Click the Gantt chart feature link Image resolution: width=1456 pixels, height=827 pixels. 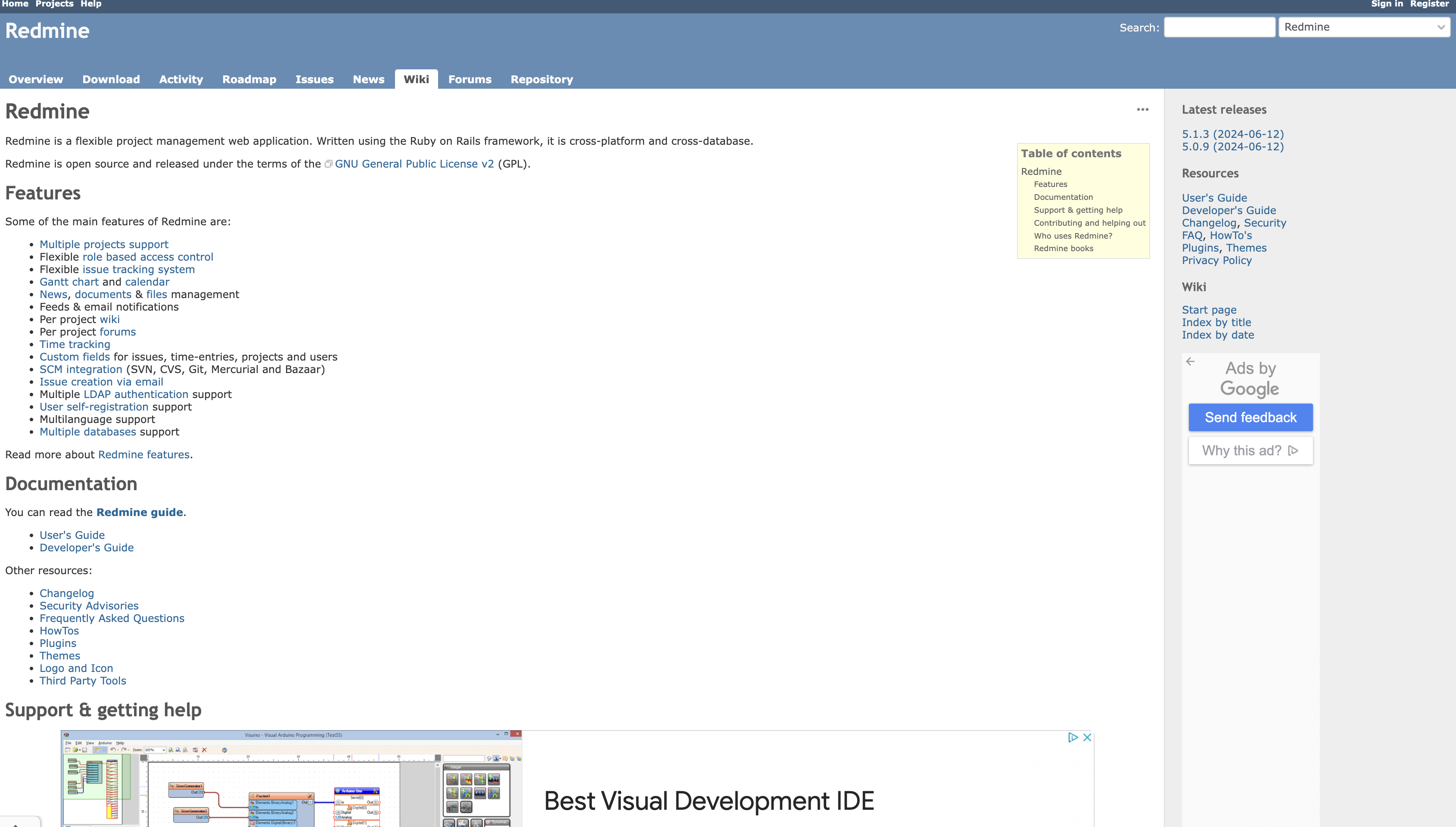(69, 282)
